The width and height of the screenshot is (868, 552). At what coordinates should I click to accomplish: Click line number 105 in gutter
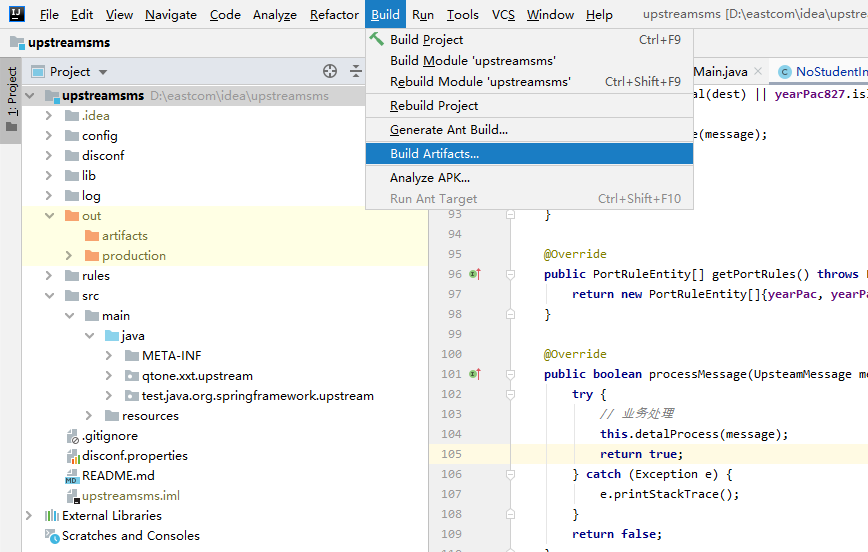[x=451, y=454]
